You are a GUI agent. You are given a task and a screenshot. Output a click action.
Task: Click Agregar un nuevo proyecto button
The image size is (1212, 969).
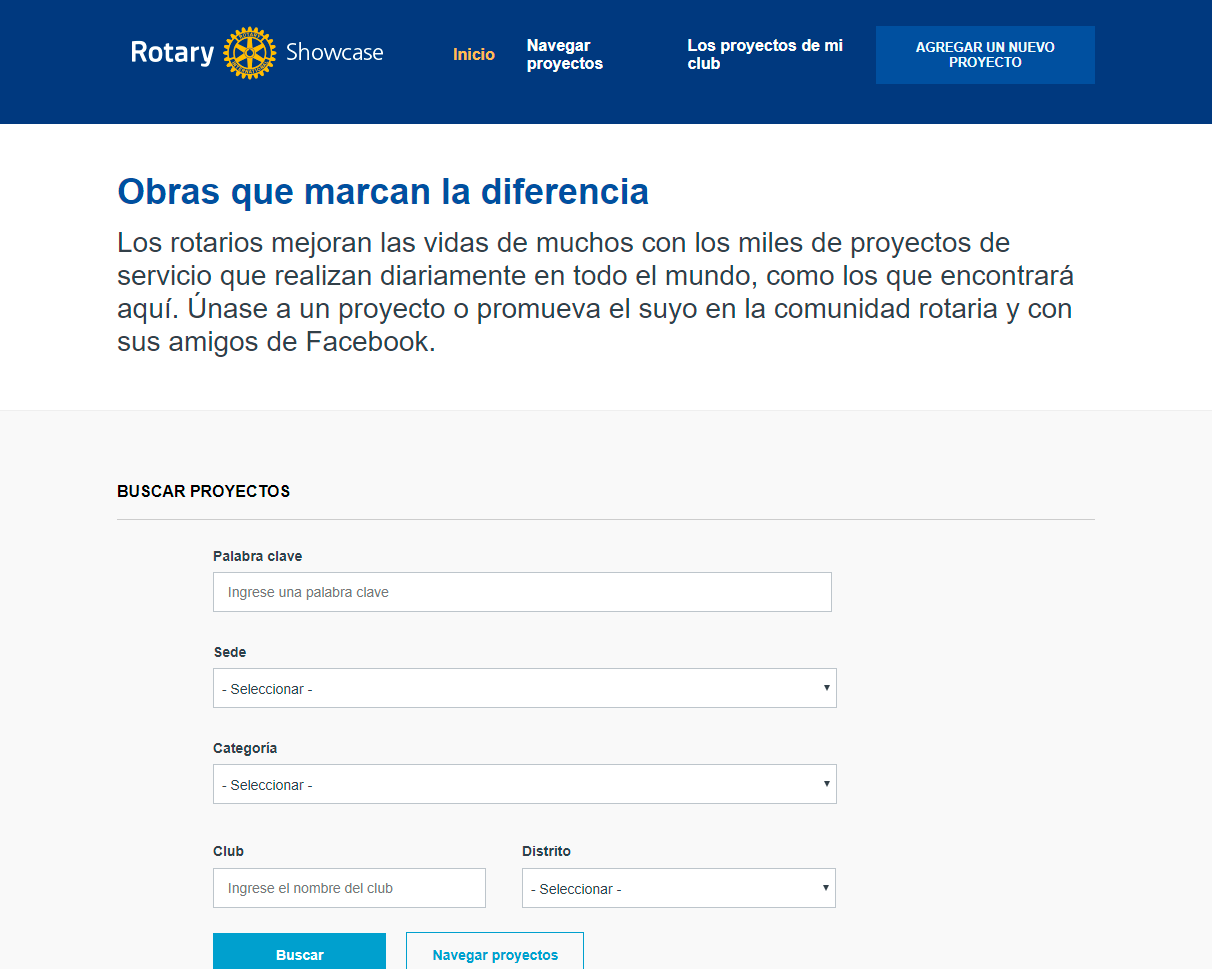click(x=985, y=55)
